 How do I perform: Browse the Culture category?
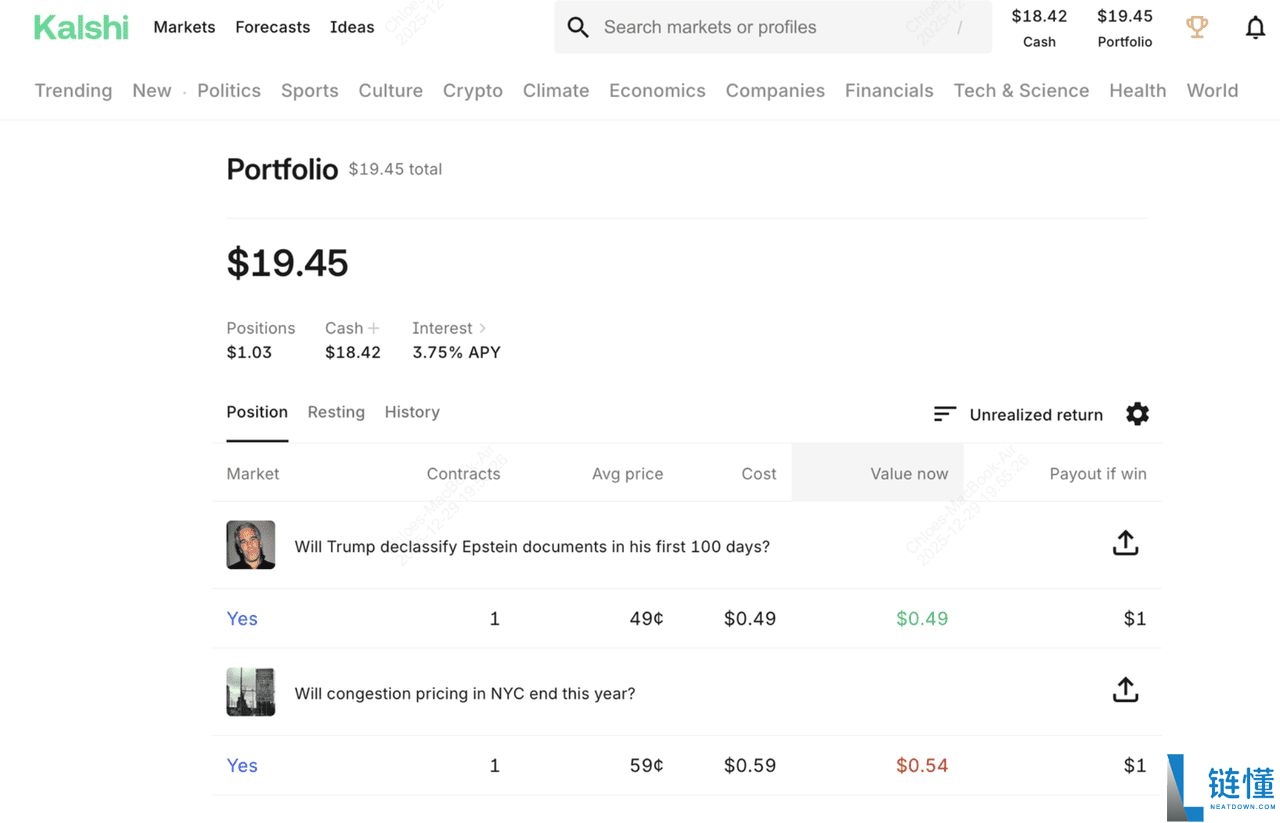click(391, 90)
